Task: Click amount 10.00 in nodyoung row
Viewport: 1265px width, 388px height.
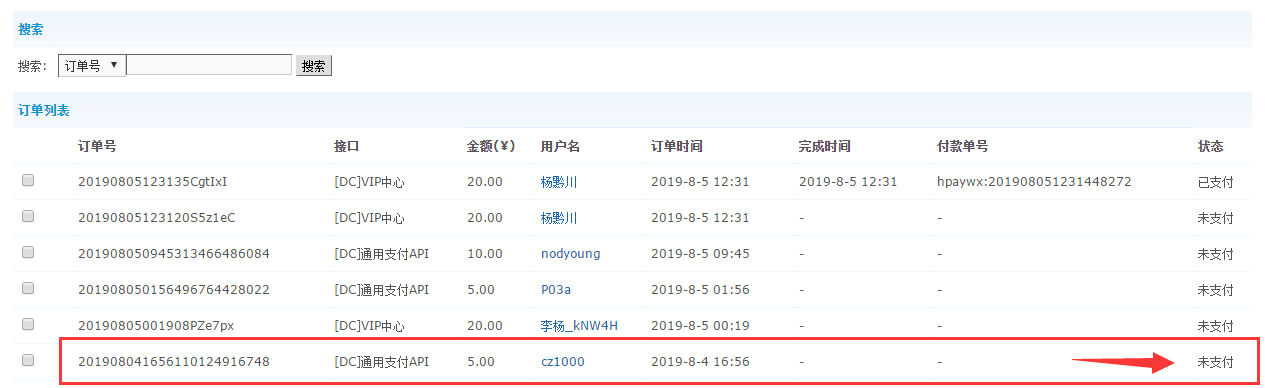Action: pyautogui.click(x=485, y=254)
